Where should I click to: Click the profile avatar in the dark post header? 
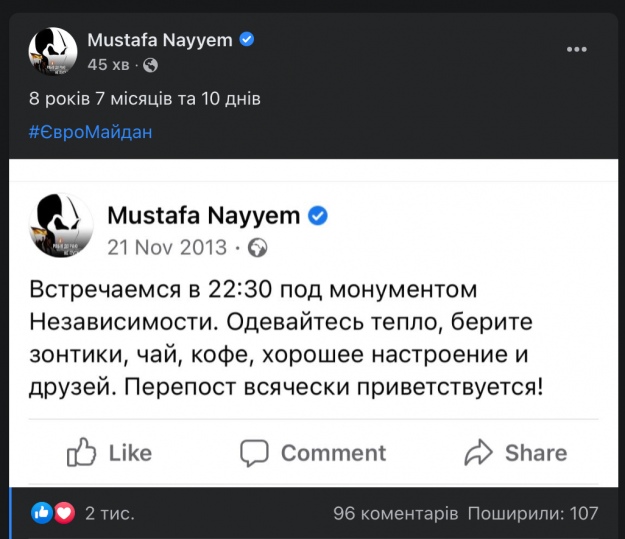(x=53, y=51)
